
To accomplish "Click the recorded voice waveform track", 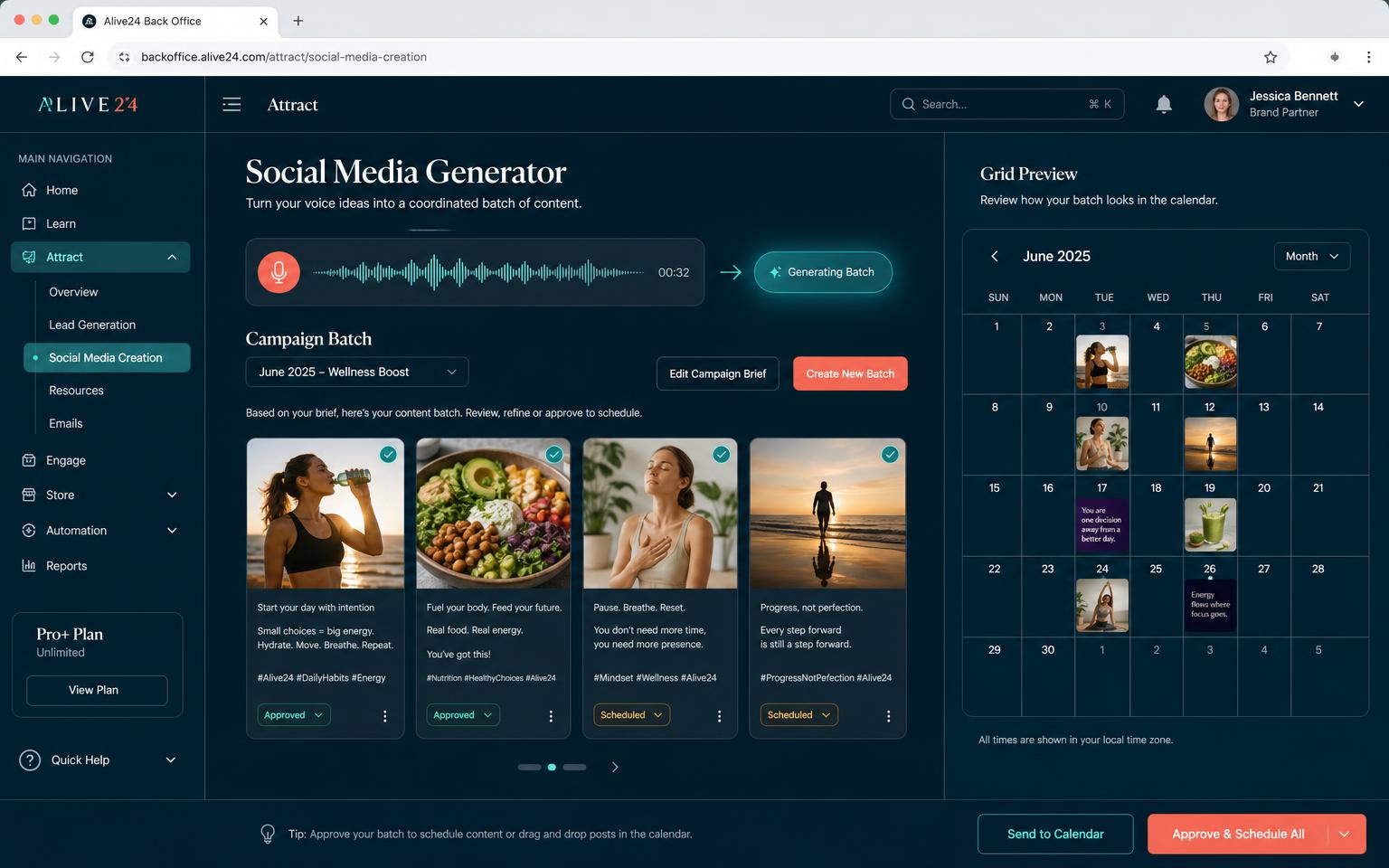I will coord(478,272).
